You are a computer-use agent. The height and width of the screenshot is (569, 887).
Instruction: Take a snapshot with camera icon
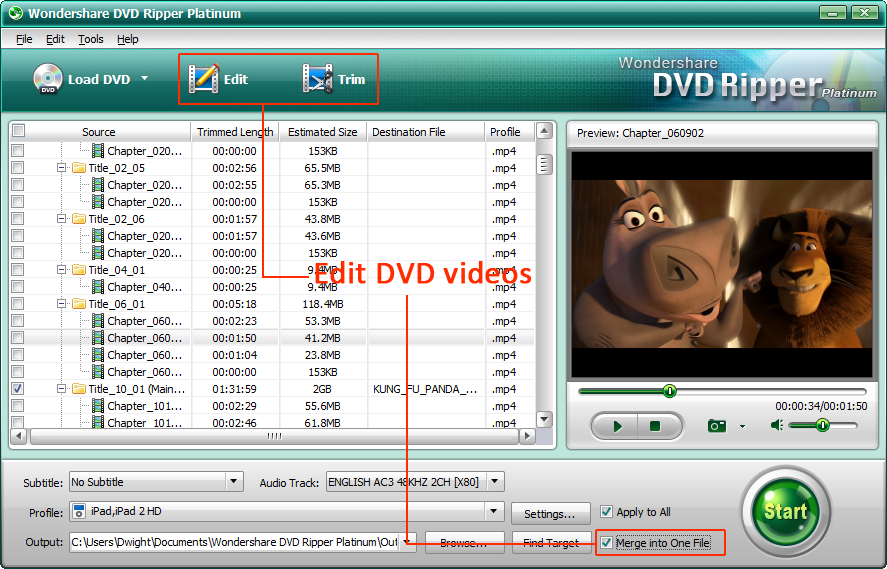point(717,426)
